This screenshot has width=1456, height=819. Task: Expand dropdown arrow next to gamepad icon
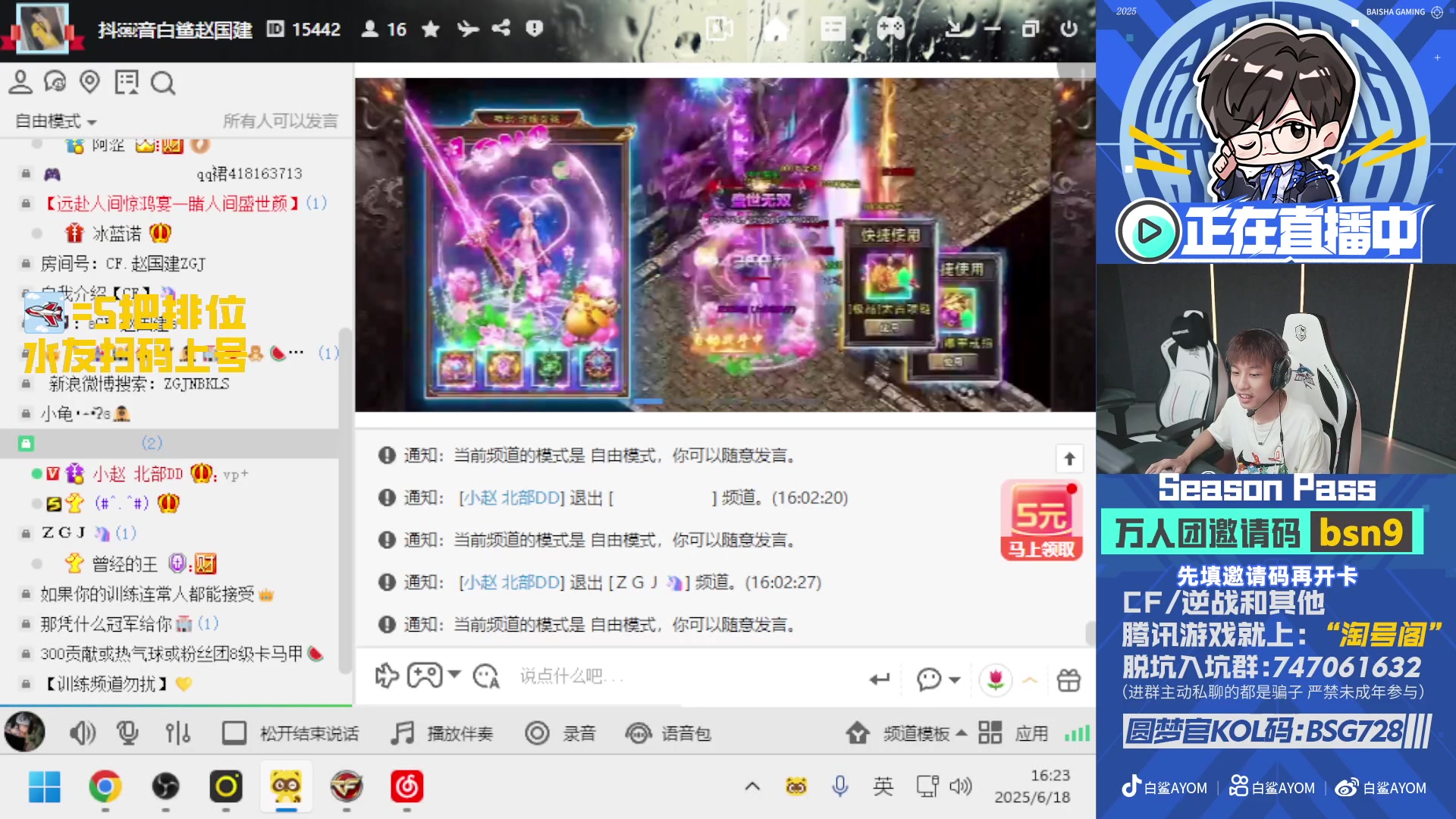[454, 674]
